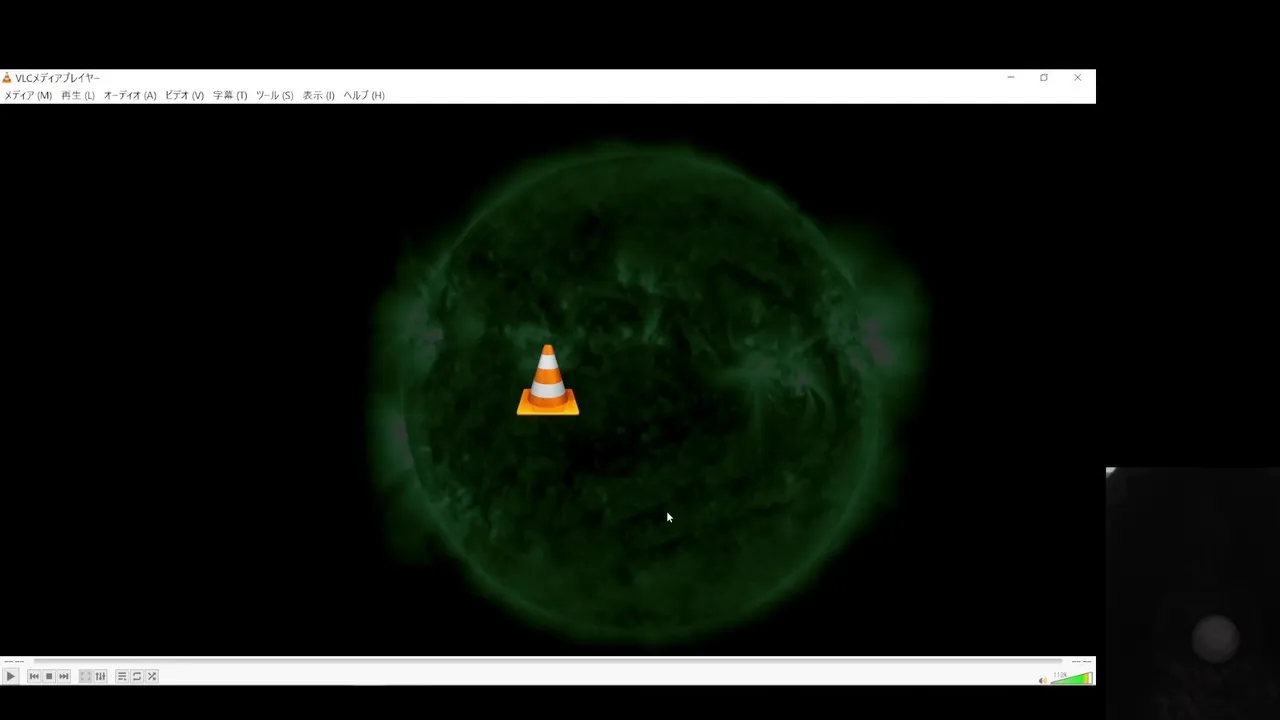Jump to the previous track

(x=34, y=677)
